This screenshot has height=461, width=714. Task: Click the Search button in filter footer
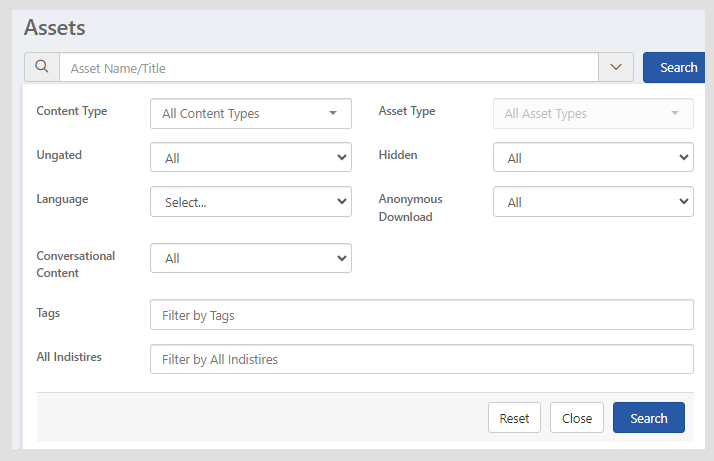click(x=648, y=418)
